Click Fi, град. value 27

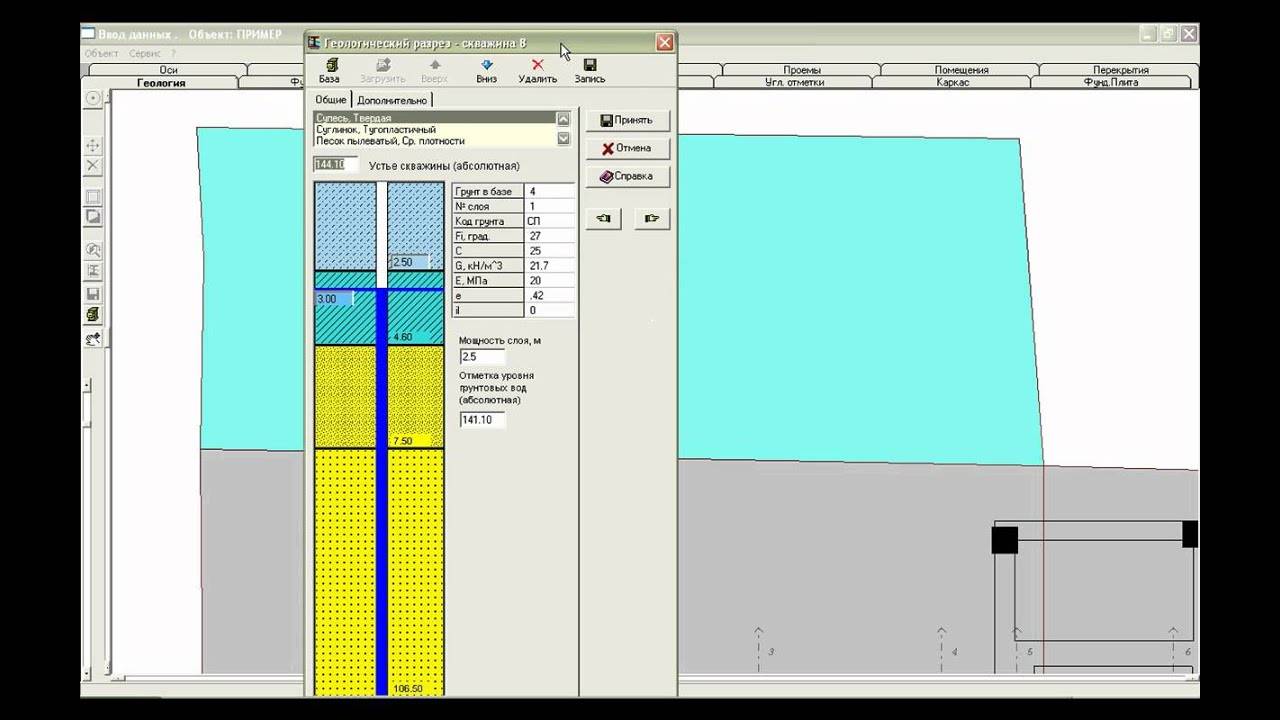coord(549,236)
